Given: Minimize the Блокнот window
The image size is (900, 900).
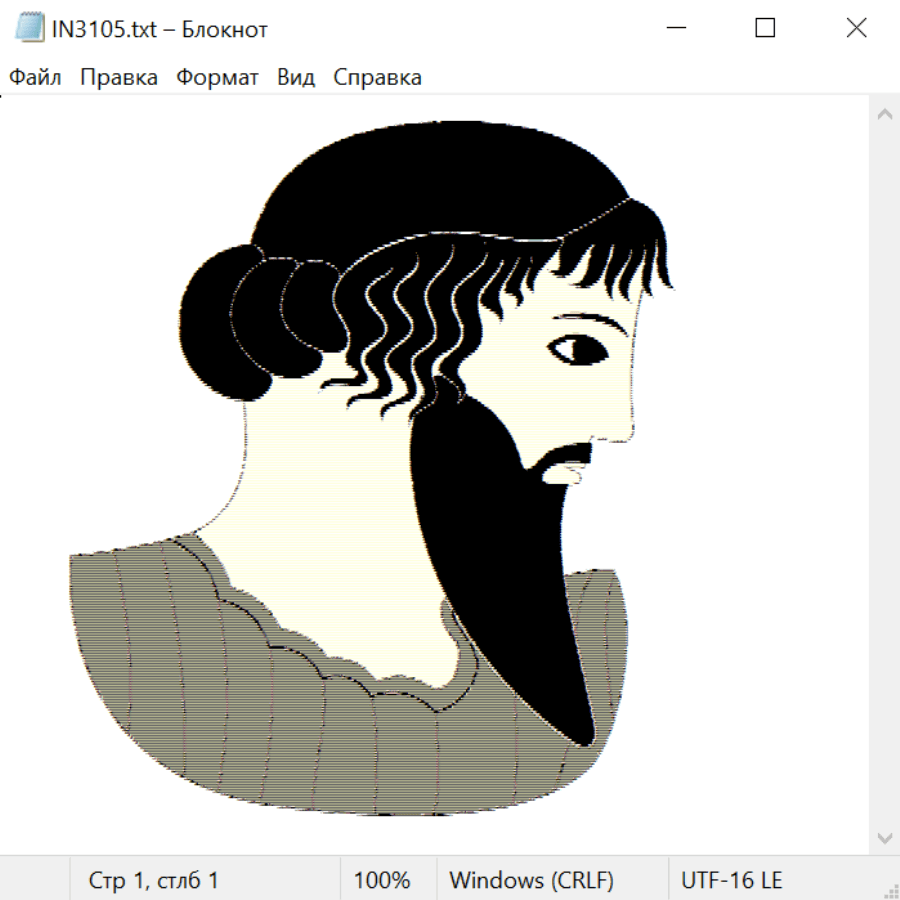Looking at the screenshot, I should pyautogui.click(x=675, y=29).
